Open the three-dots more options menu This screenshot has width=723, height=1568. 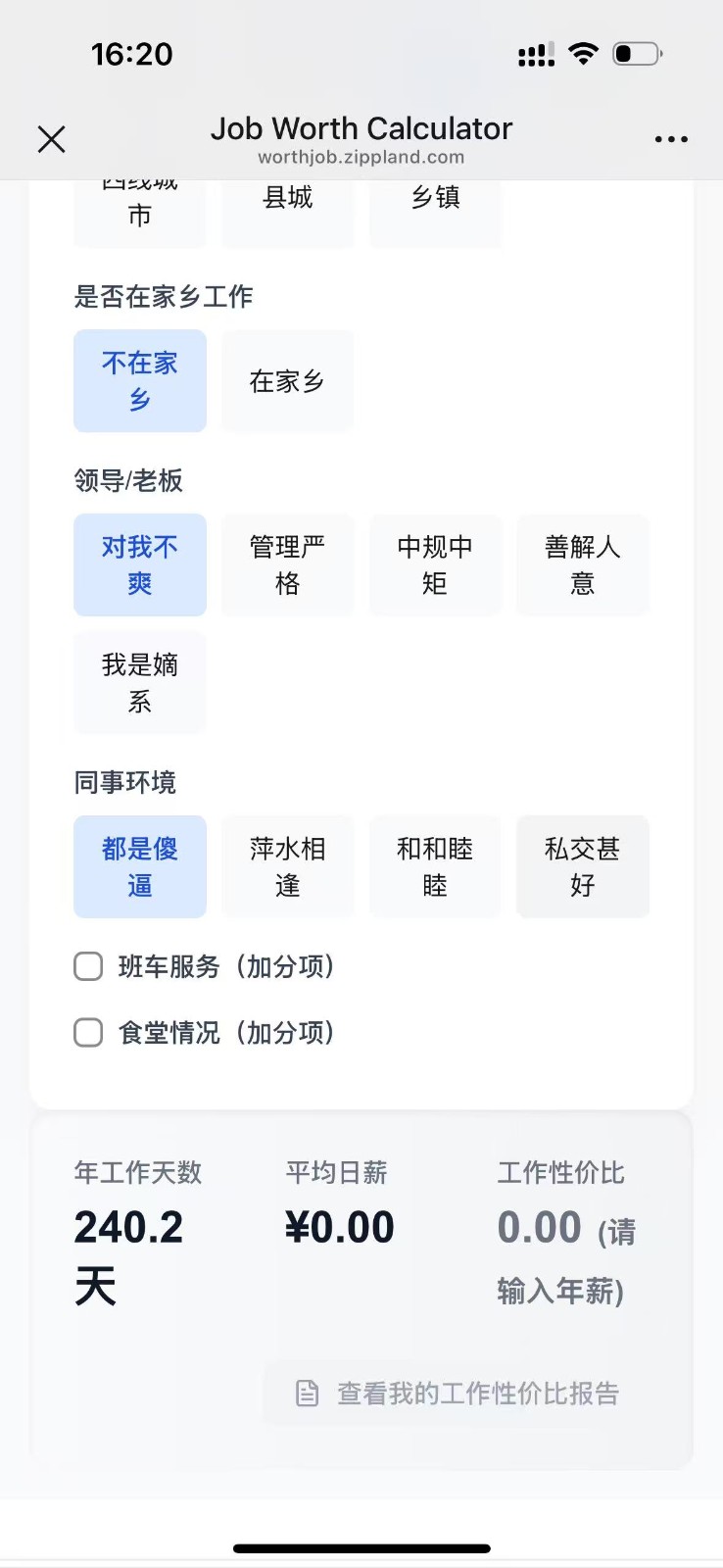[671, 139]
